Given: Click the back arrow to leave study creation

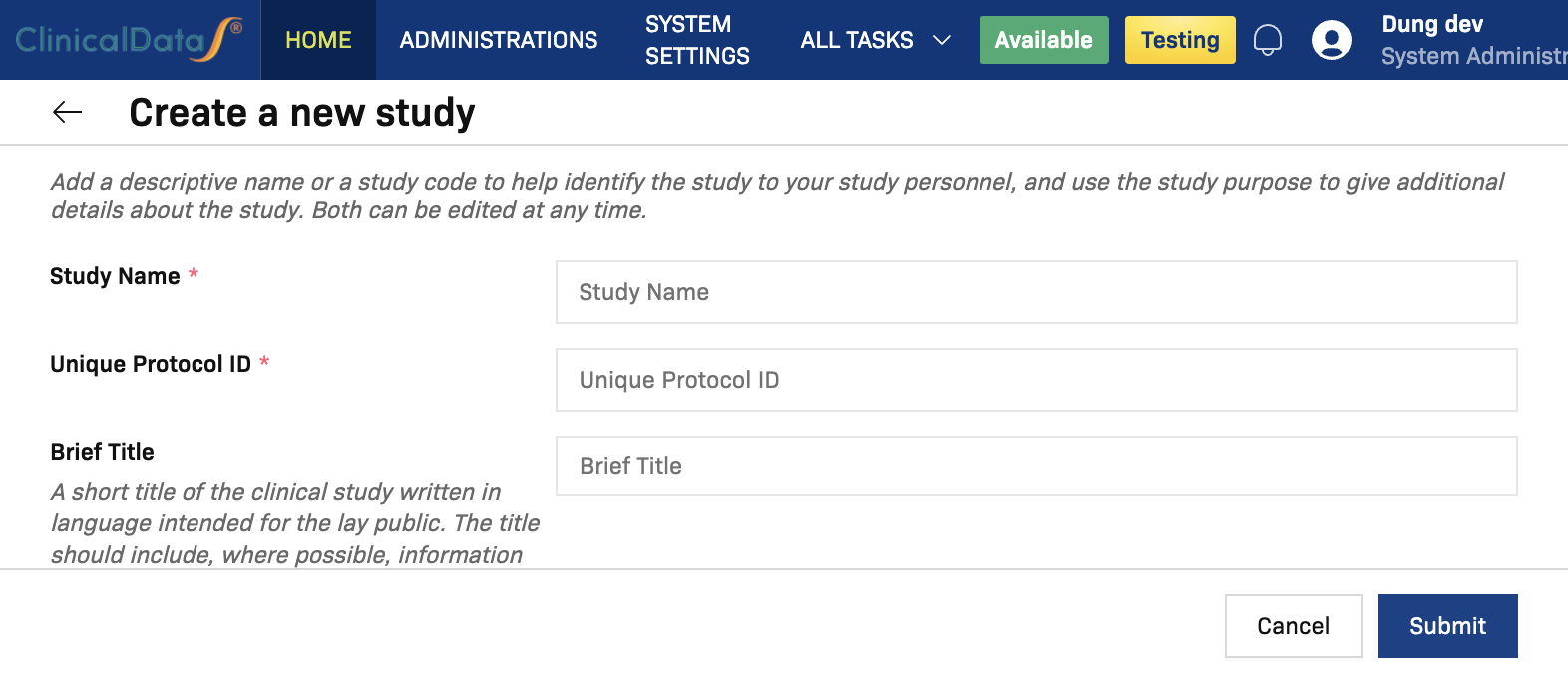Looking at the screenshot, I should coord(66,112).
